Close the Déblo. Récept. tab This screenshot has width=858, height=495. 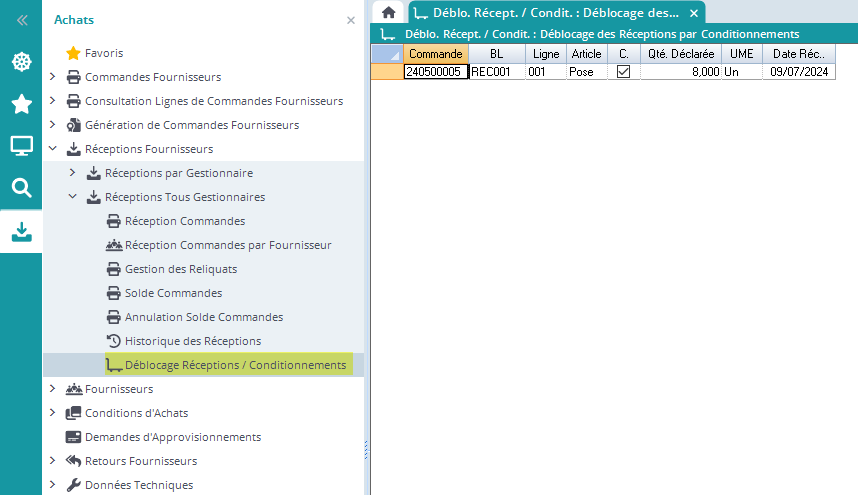click(x=694, y=13)
